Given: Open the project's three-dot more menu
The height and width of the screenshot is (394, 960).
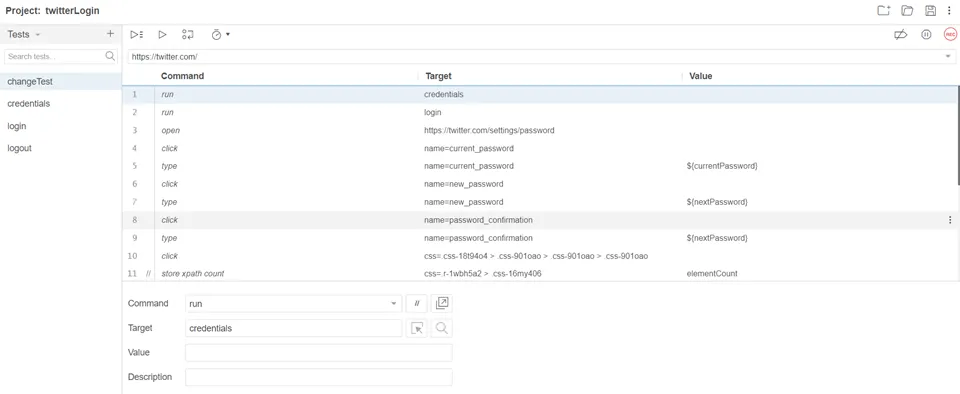Looking at the screenshot, I should click(949, 10).
